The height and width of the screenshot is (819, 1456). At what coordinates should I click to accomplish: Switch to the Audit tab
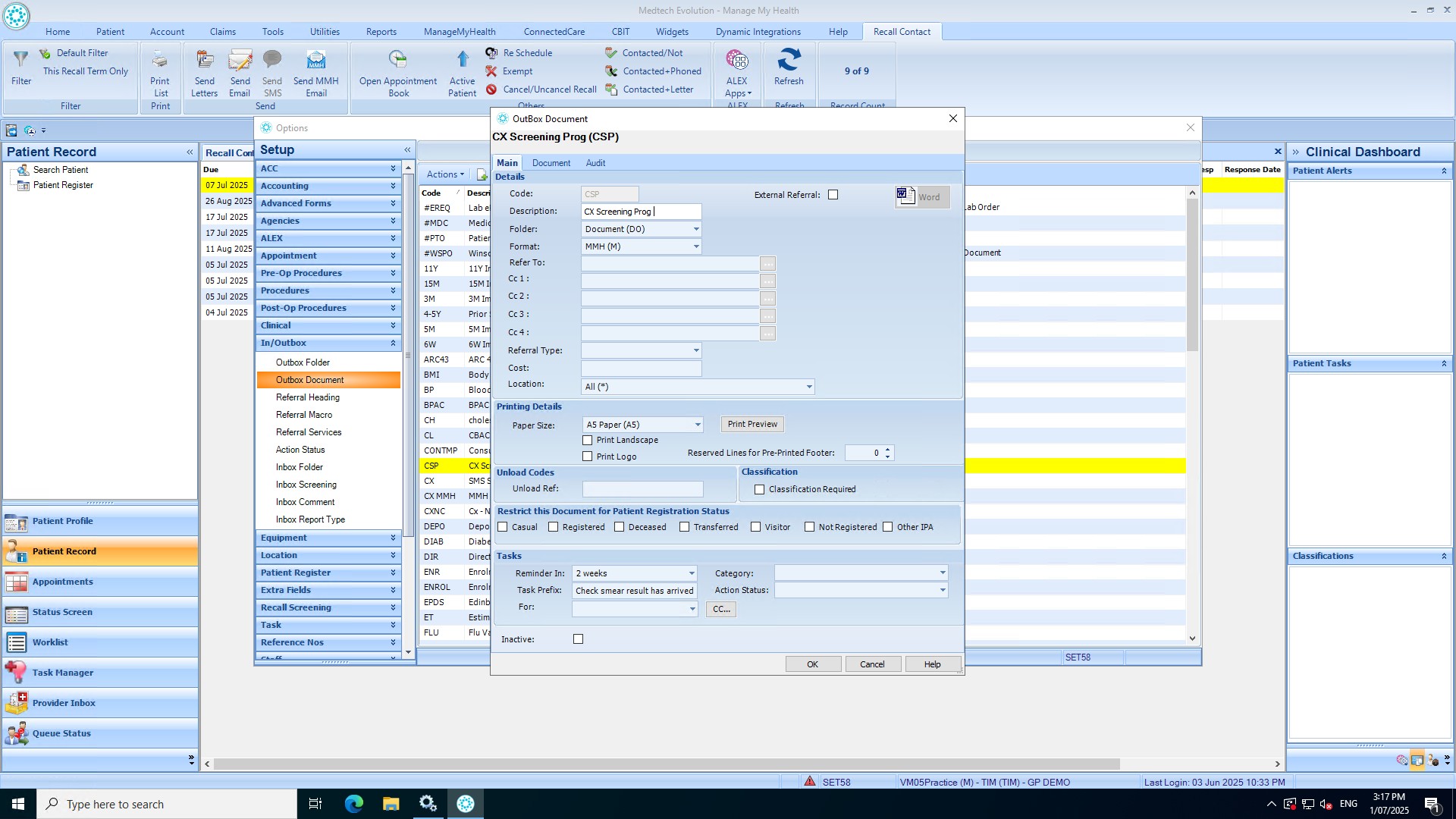(x=595, y=163)
